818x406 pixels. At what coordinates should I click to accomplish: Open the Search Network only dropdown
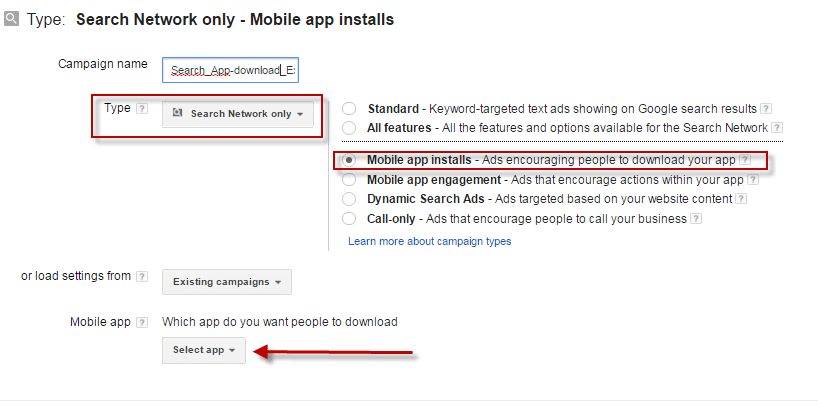tap(238, 114)
